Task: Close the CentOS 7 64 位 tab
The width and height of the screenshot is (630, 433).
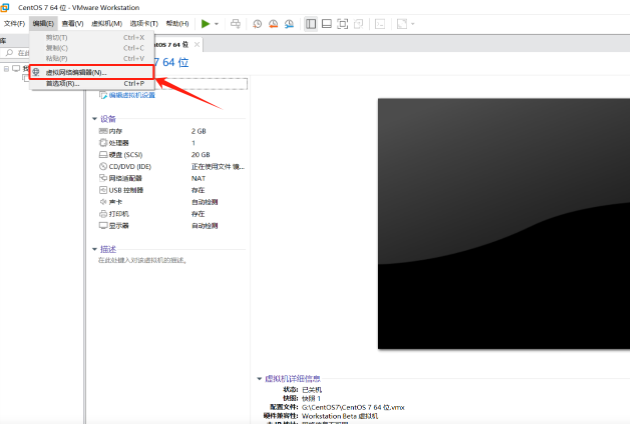Action: click(x=197, y=45)
